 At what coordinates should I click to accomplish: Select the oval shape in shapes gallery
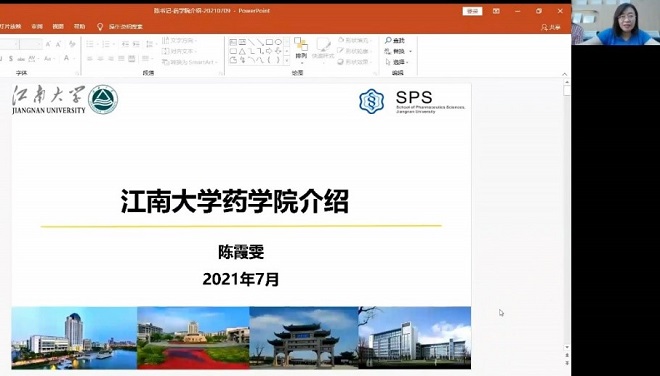[278, 42]
